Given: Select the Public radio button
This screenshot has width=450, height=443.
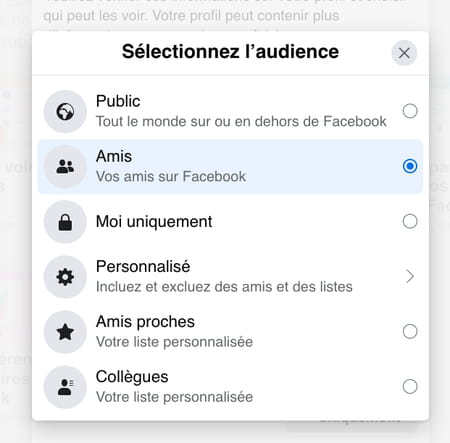Looking at the screenshot, I should (410, 111).
